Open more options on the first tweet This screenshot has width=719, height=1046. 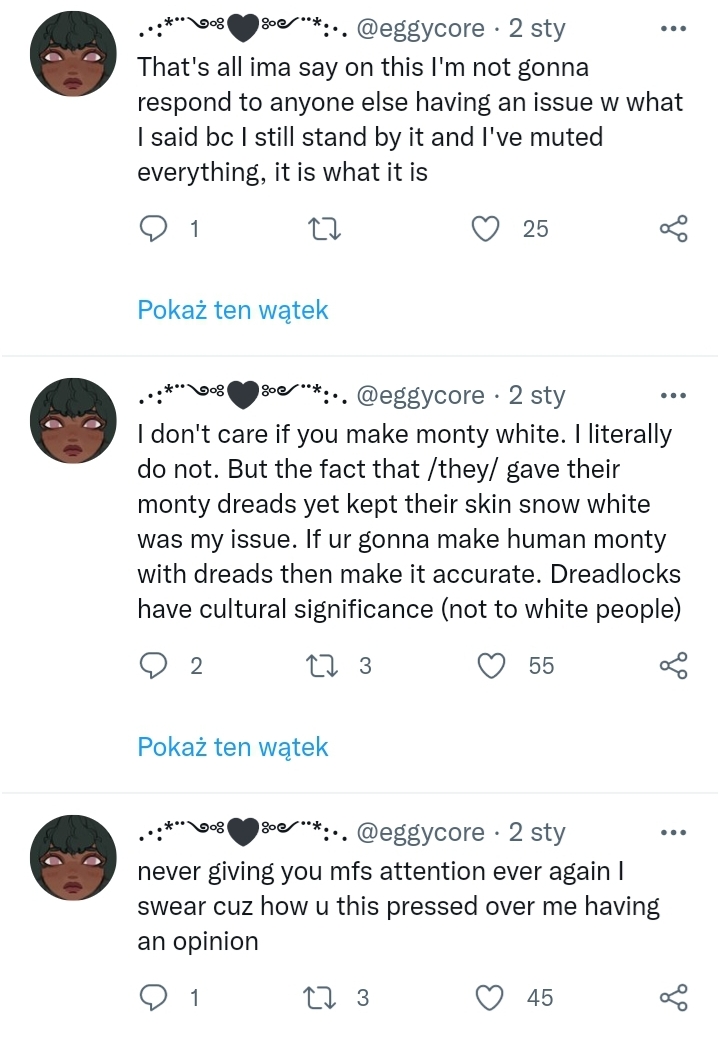click(674, 29)
